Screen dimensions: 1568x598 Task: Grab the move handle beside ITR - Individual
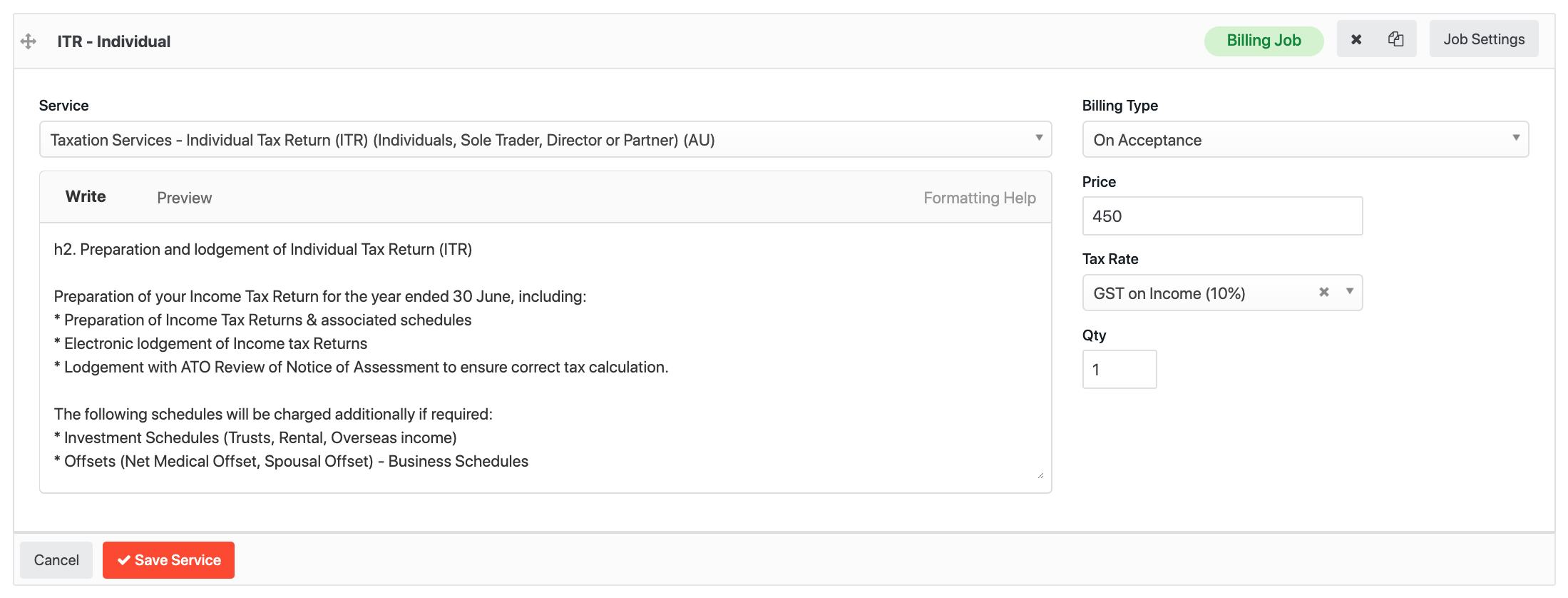click(x=29, y=41)
